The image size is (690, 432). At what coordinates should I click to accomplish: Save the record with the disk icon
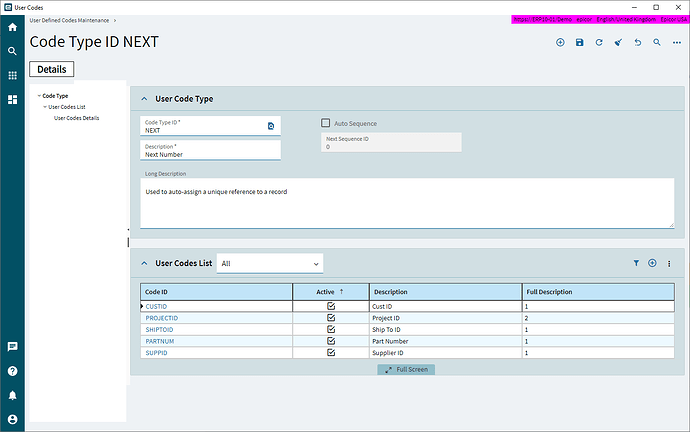click(580, 42)
